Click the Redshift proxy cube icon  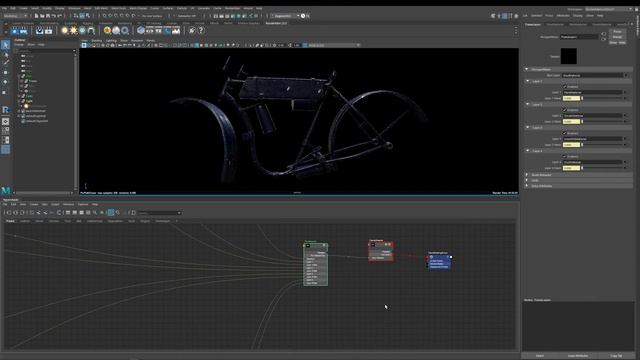[141, 31]
